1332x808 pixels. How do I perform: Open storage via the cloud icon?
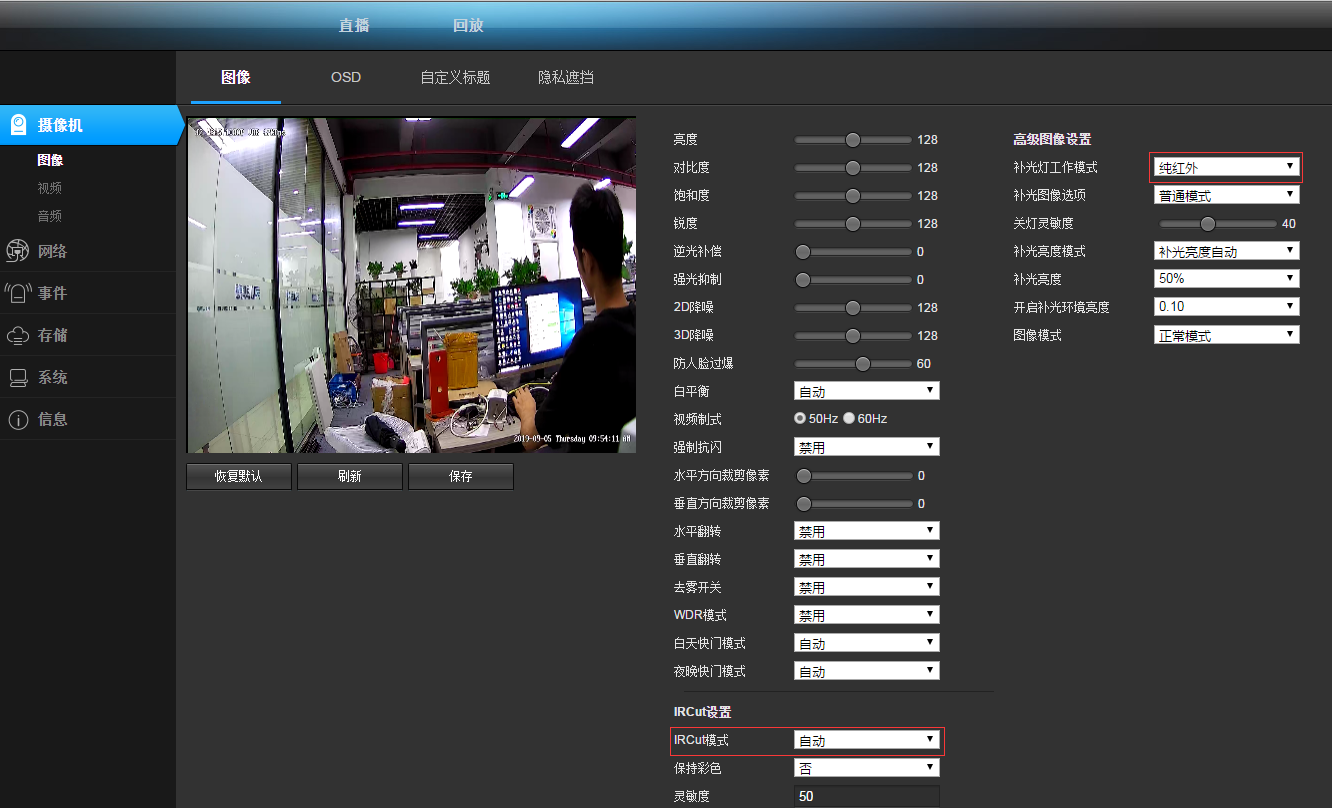(17, 335)
